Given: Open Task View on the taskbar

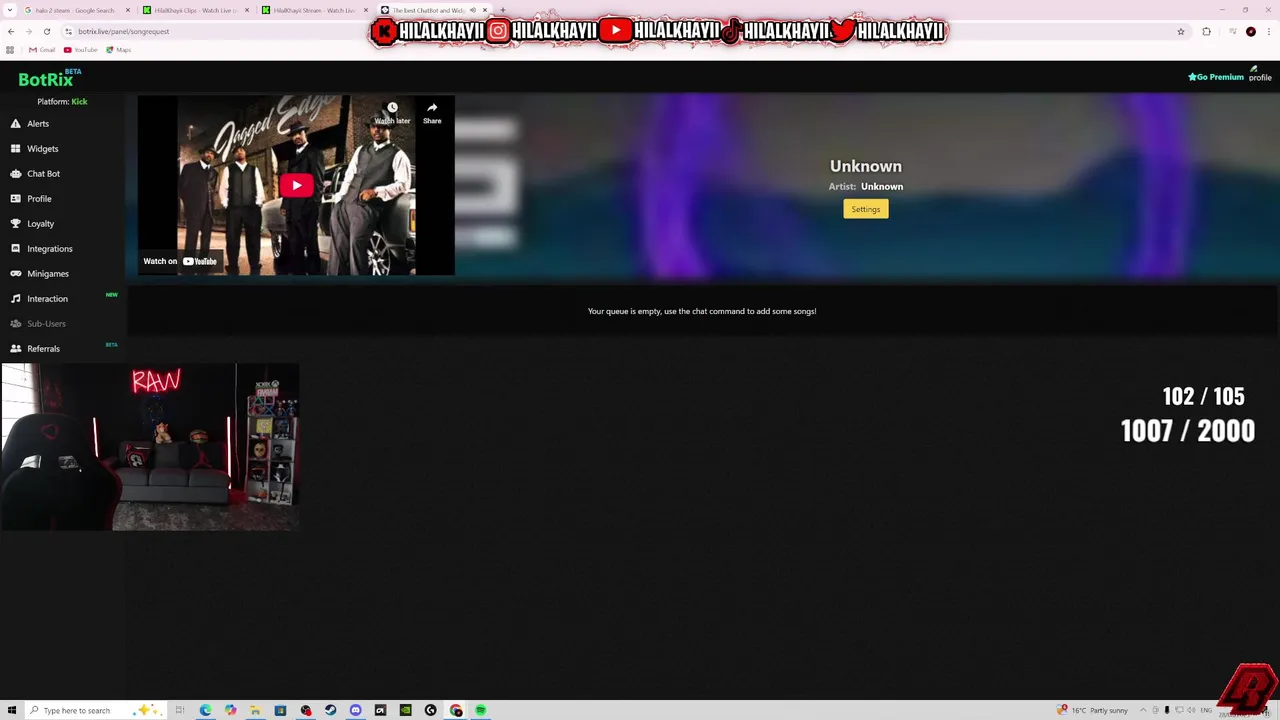Looking at the screenshot, I should [180, 710].
